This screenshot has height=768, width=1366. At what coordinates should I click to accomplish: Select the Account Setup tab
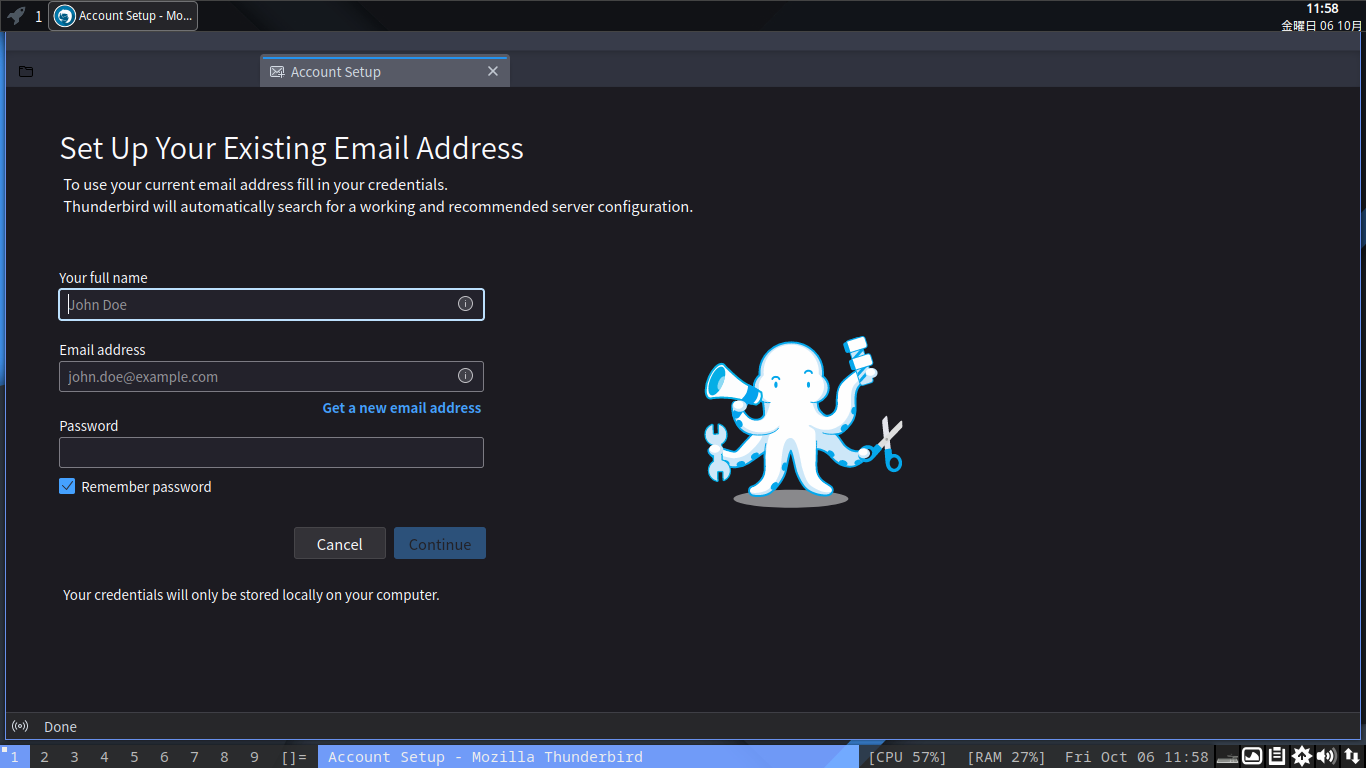pos(385,71)
